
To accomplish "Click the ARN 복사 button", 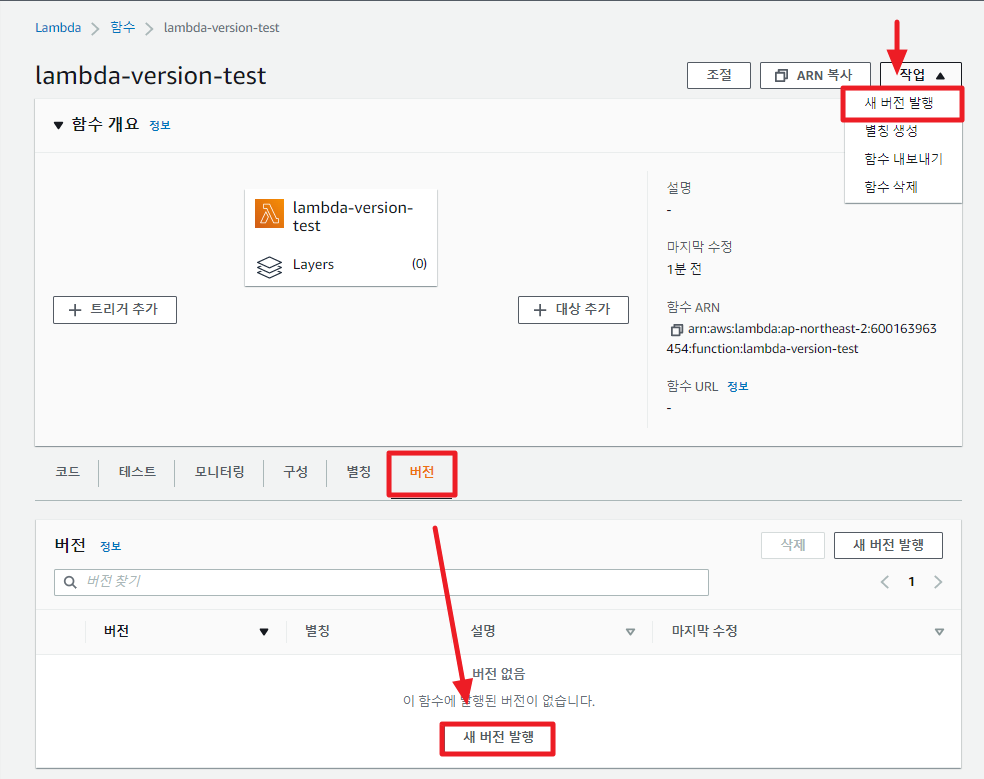I will pyautogui.click(x=815, y=75).
